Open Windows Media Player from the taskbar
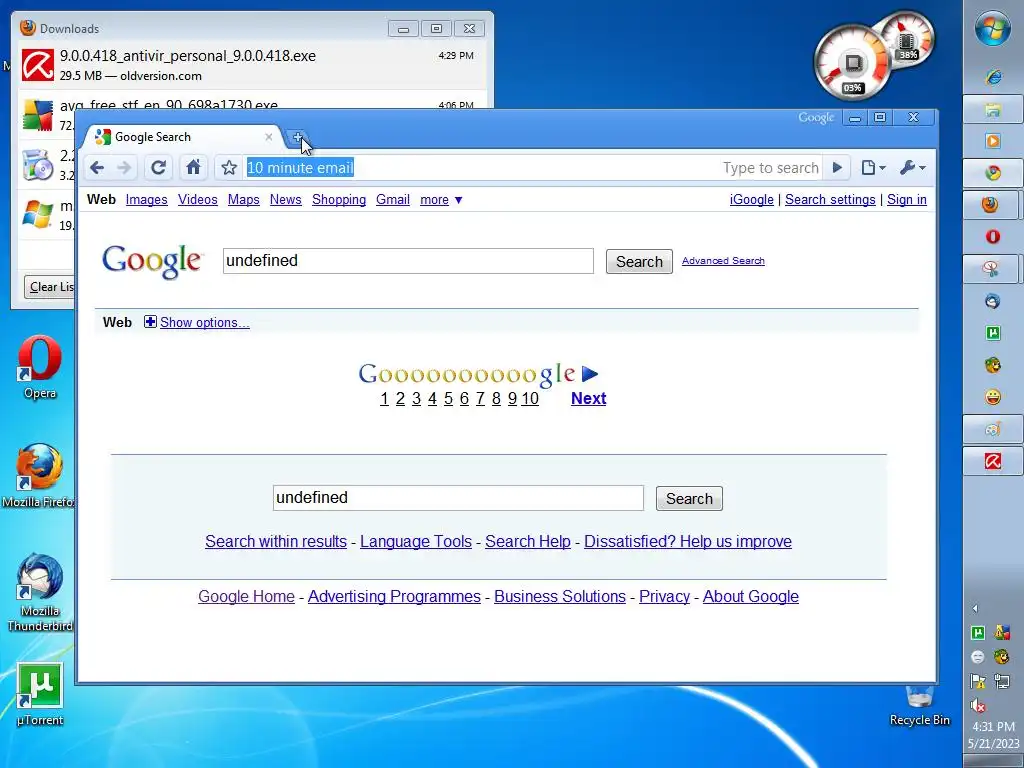1024x768 pixels. pos(993,141)
